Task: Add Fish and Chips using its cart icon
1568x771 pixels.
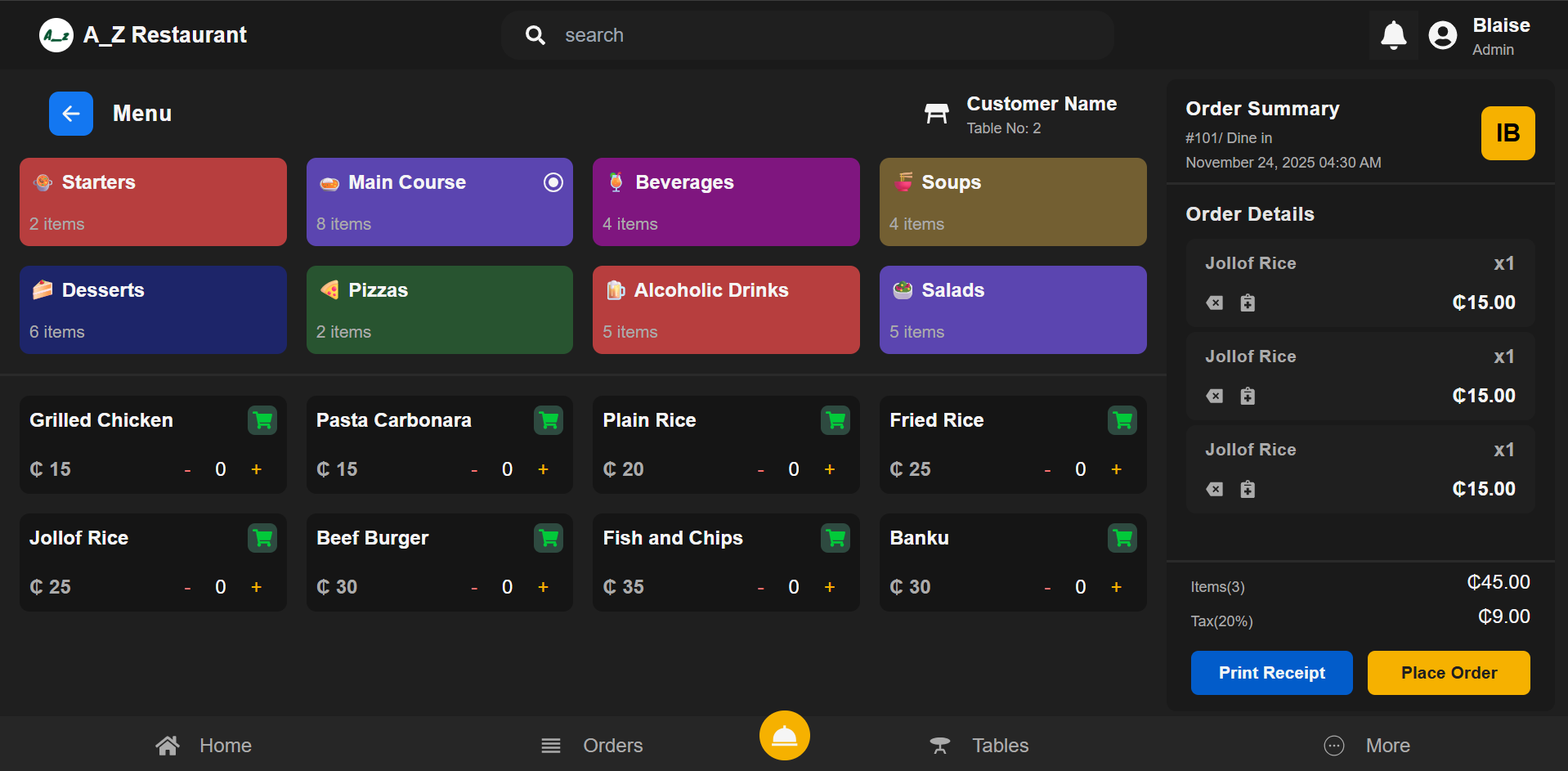Action: (835, 537)
